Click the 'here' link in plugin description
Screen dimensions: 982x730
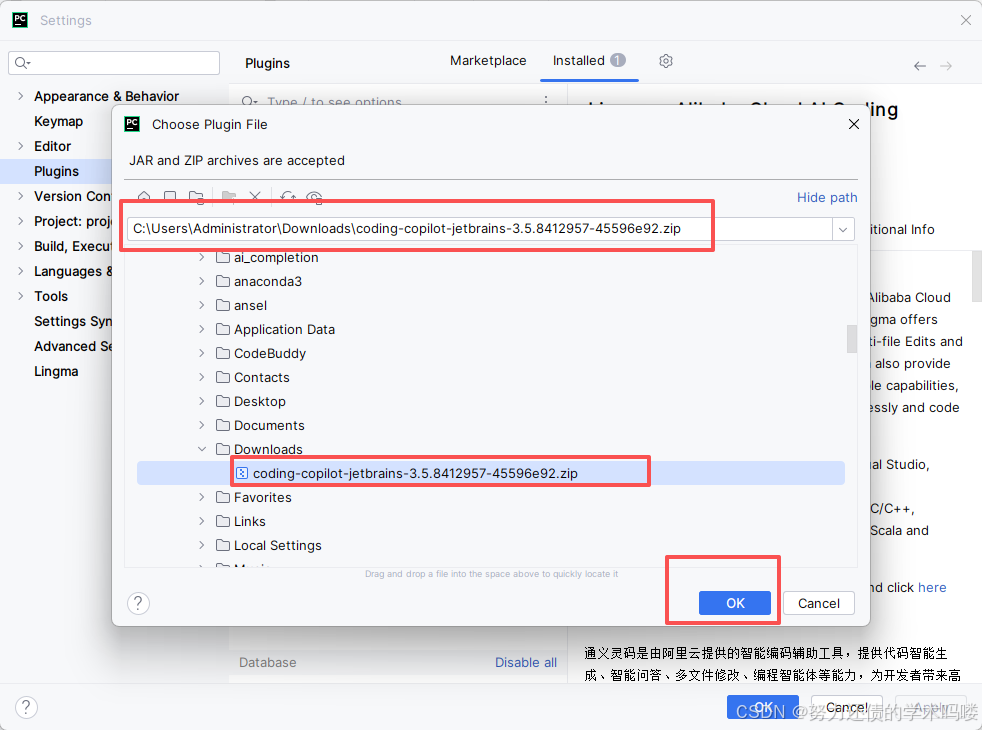[932, 587]
